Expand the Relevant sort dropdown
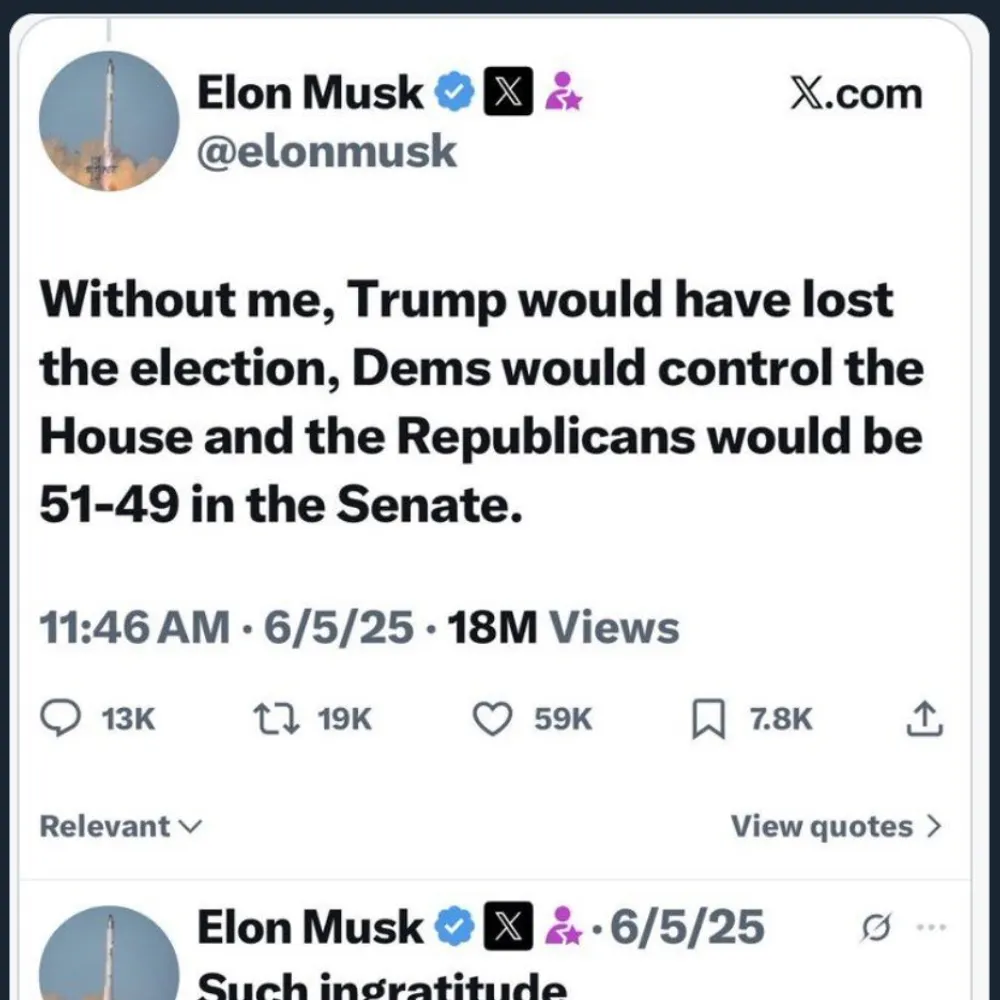The width and height of the screenshot is (1000, 1000). 120,827
